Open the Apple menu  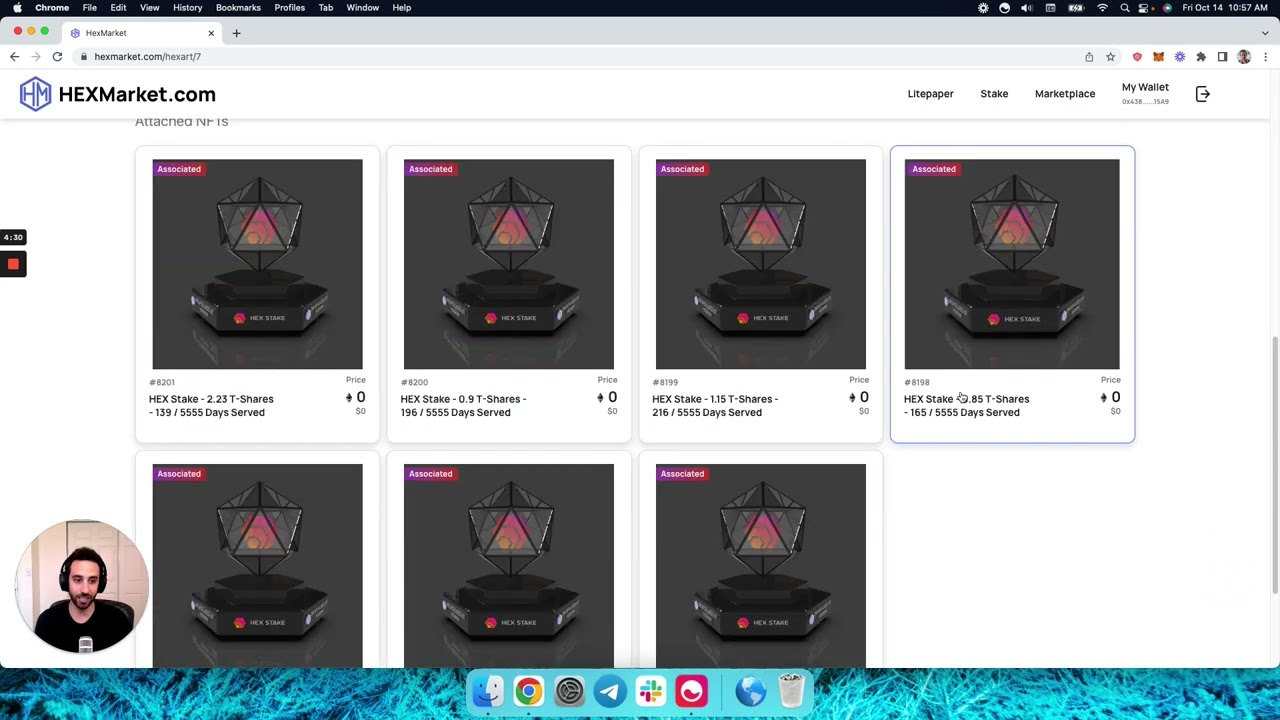coord(17,8)
